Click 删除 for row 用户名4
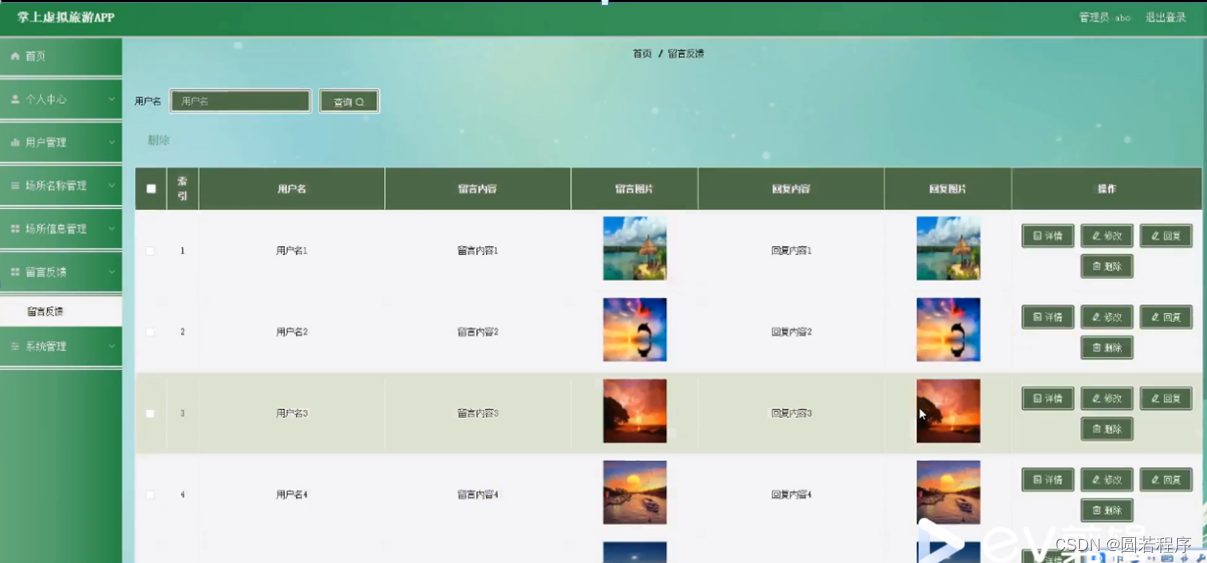 click(1107, 510)
